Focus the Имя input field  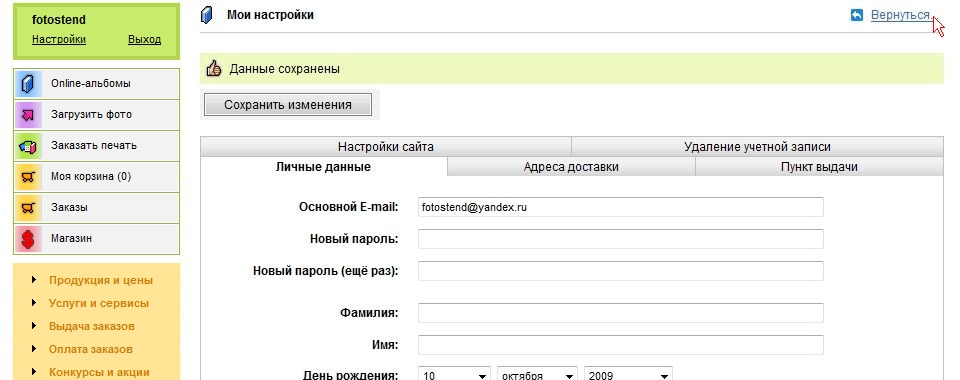pos(621,345)
